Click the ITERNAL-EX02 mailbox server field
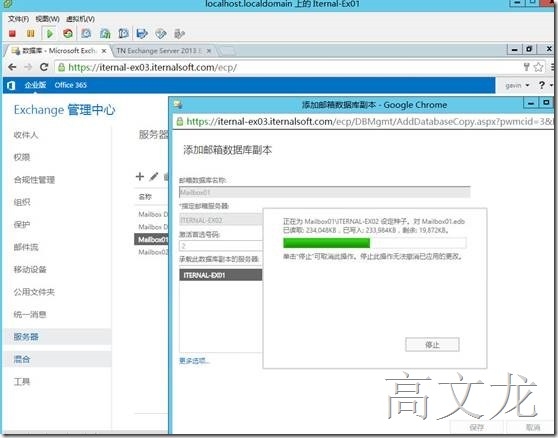The width and height of the screenshot is (558, 438). pos(221,220)
